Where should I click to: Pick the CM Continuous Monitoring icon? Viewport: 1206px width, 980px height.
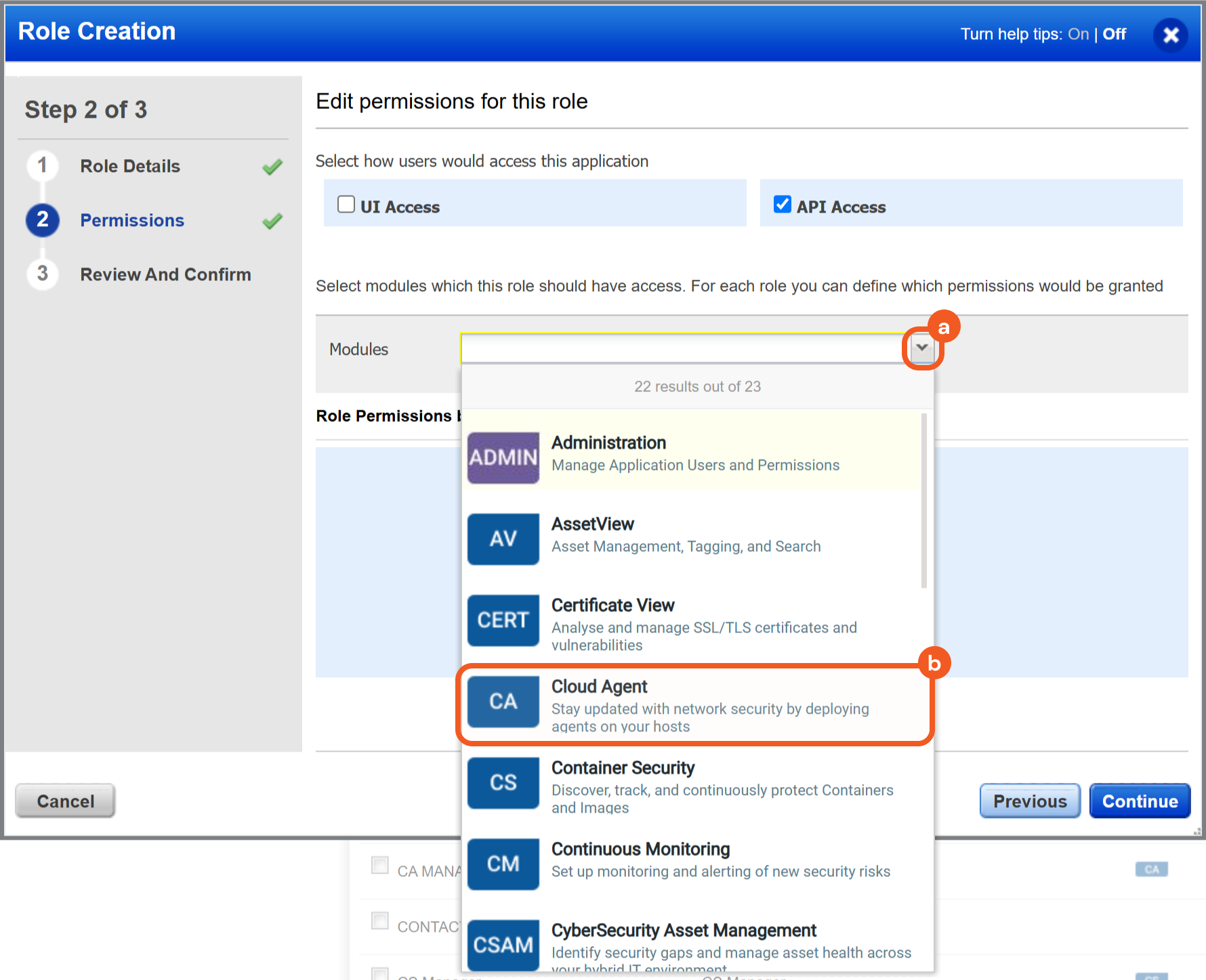tap(503, 864)
